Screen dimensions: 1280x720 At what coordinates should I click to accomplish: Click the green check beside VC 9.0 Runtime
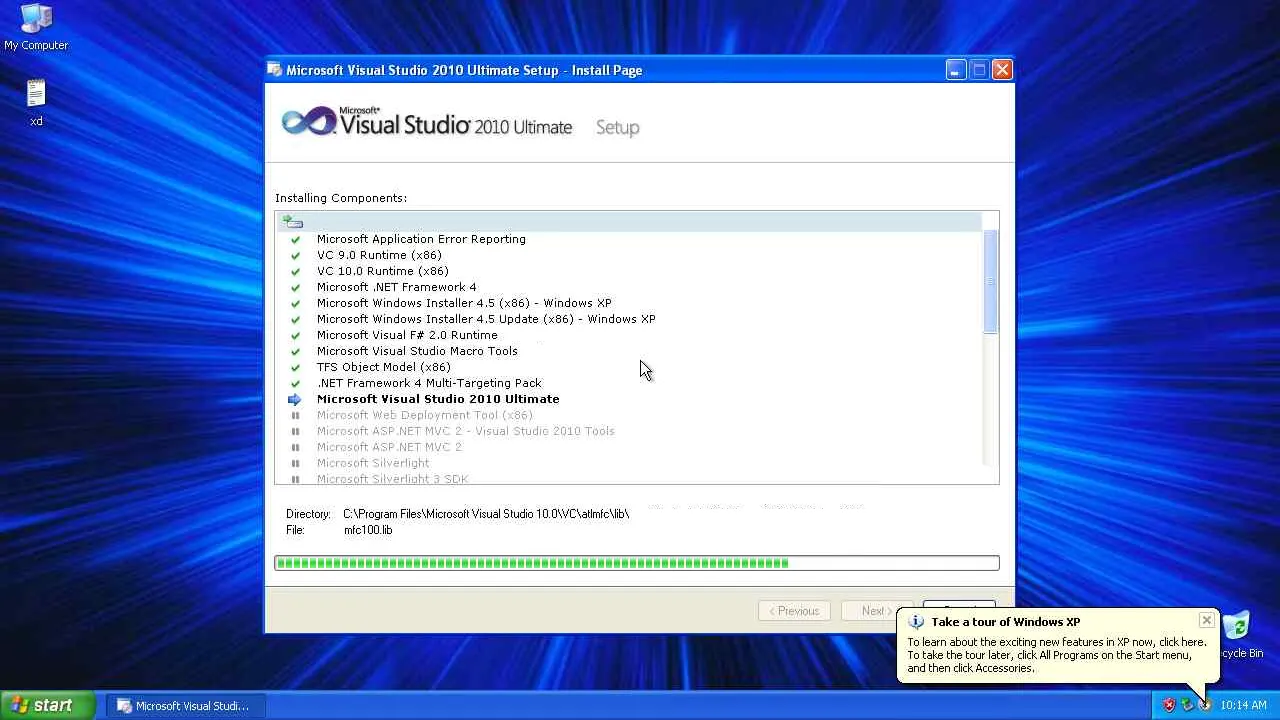[x=295, y=256]
